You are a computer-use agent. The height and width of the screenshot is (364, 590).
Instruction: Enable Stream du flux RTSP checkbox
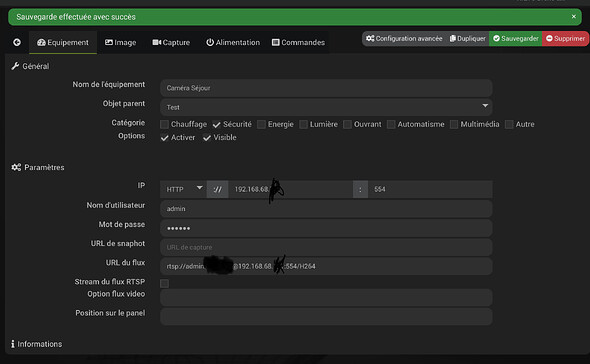tap(164, 283)
